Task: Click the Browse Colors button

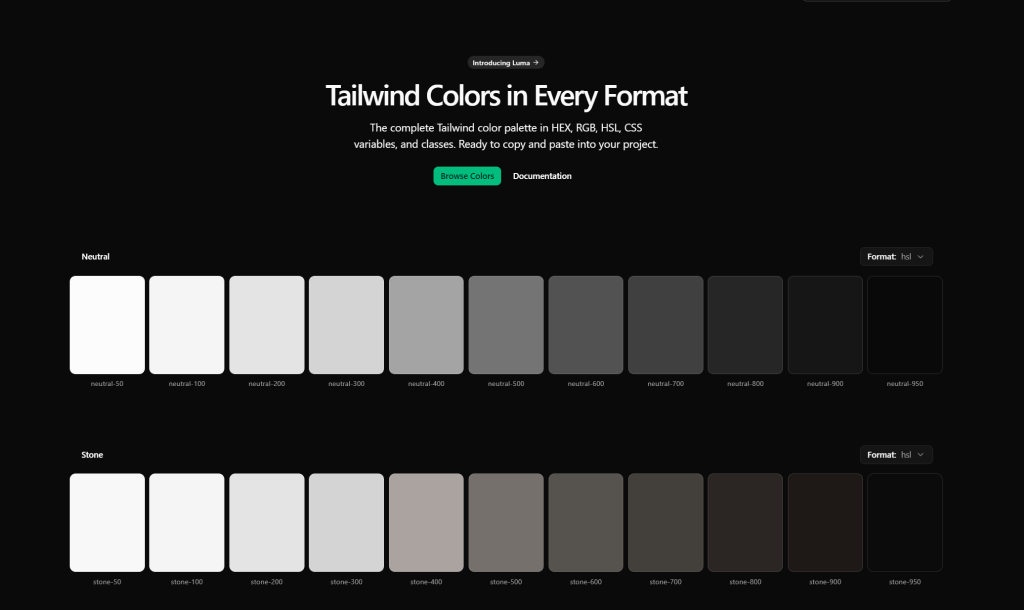Action: pos(466,176)
